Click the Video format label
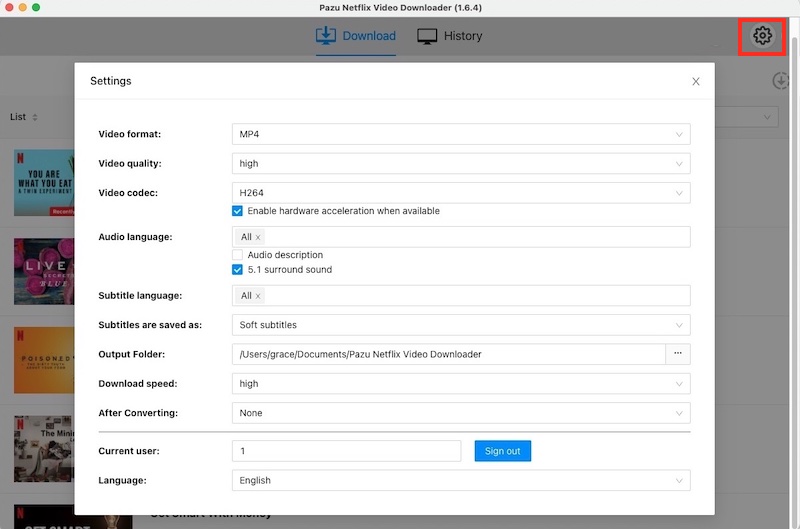The height and width of the screenshot is (529, 800). pyautogui.click(x=130, y=134)
